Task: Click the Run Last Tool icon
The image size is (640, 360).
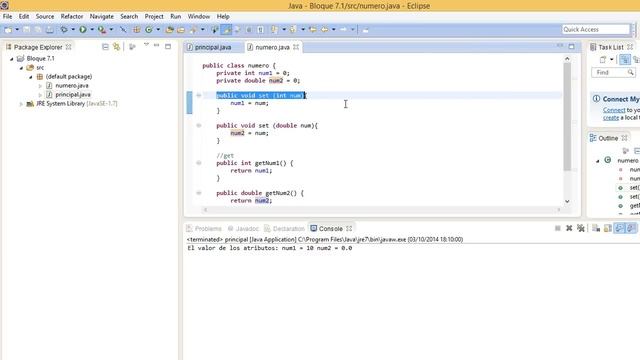Action: point(102,29)
